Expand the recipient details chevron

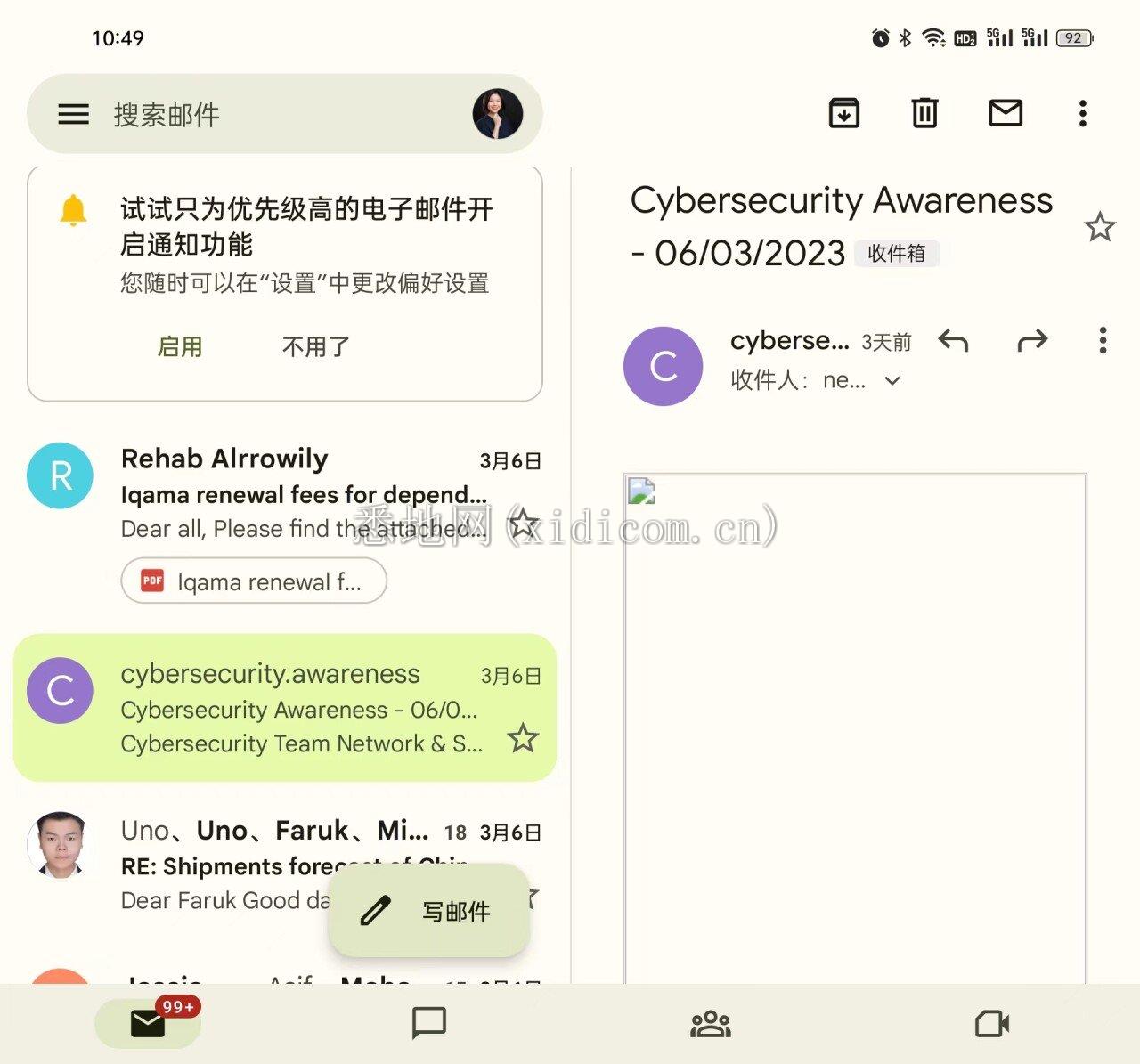[x=892, y=381]
